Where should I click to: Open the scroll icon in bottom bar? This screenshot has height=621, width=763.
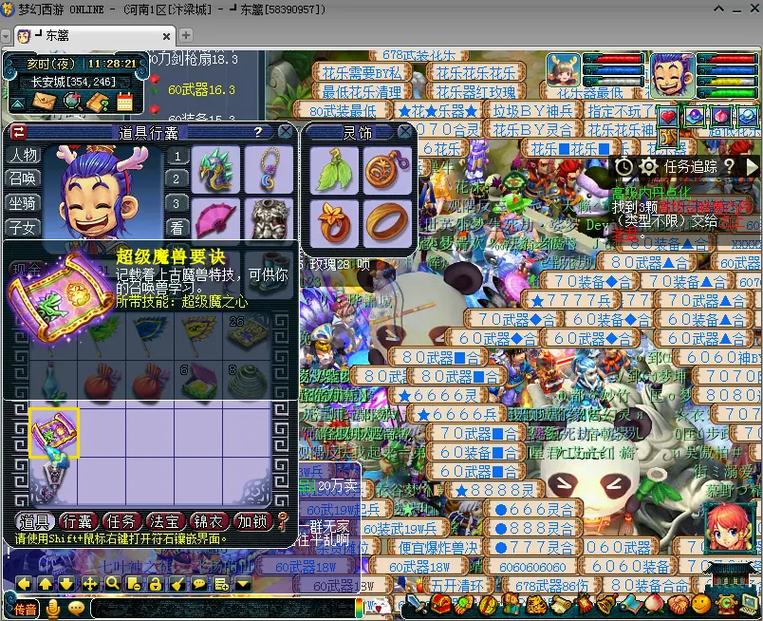coord(561,605)
